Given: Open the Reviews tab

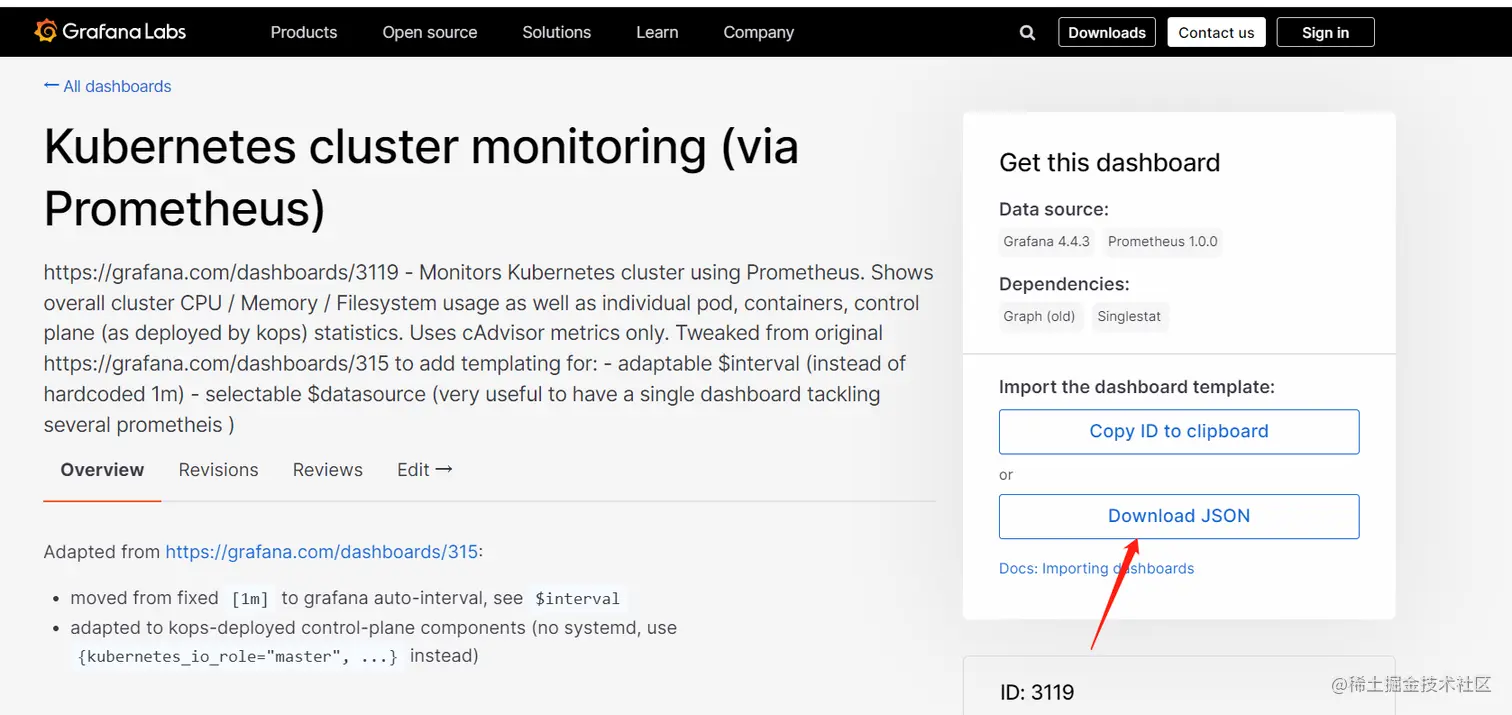Looking at the screenshot, I should point(327,470).
